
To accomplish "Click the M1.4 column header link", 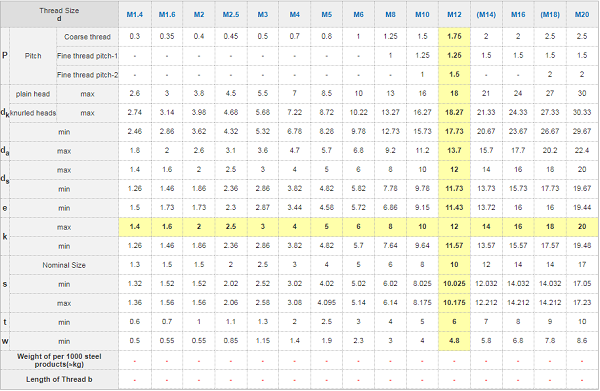I will point(135,15).
